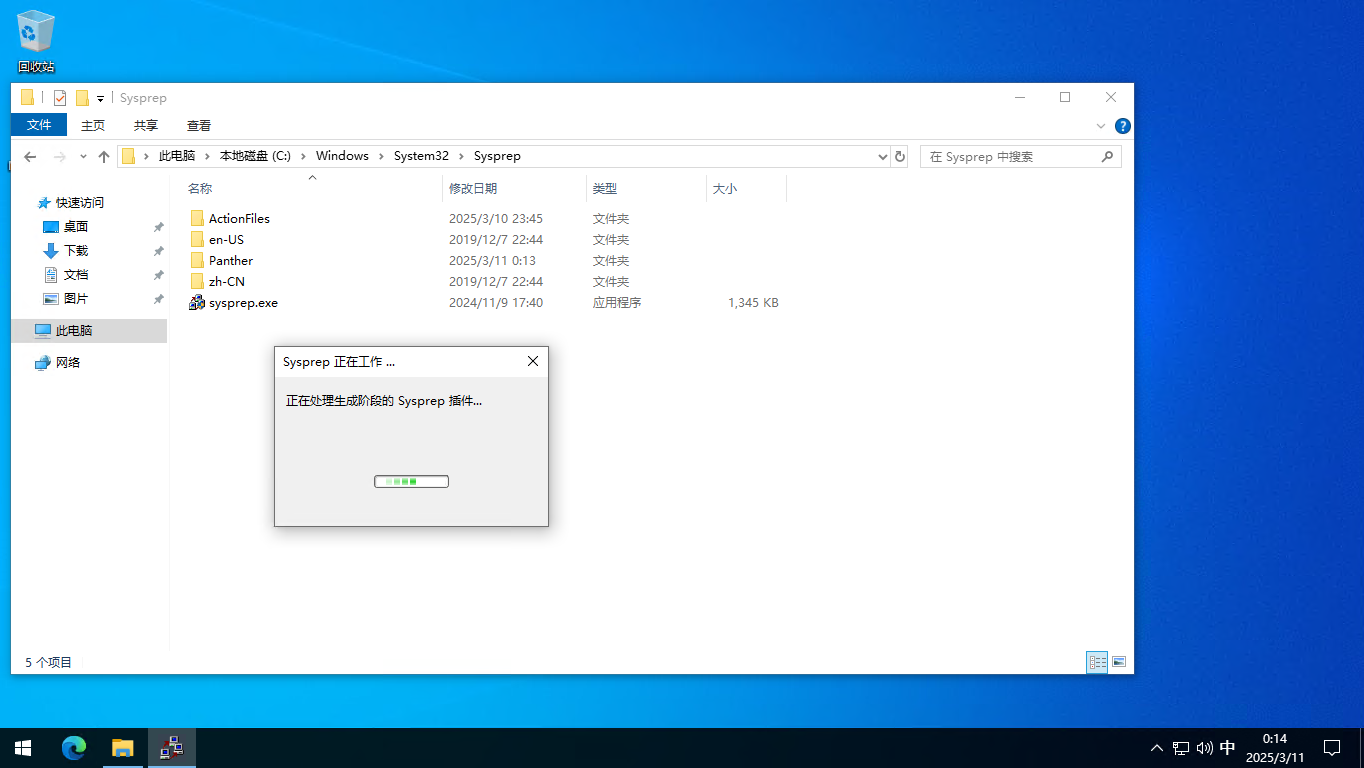Show hidden system tray icons
Screen dimensions: 1364x768
[1157, 748]
